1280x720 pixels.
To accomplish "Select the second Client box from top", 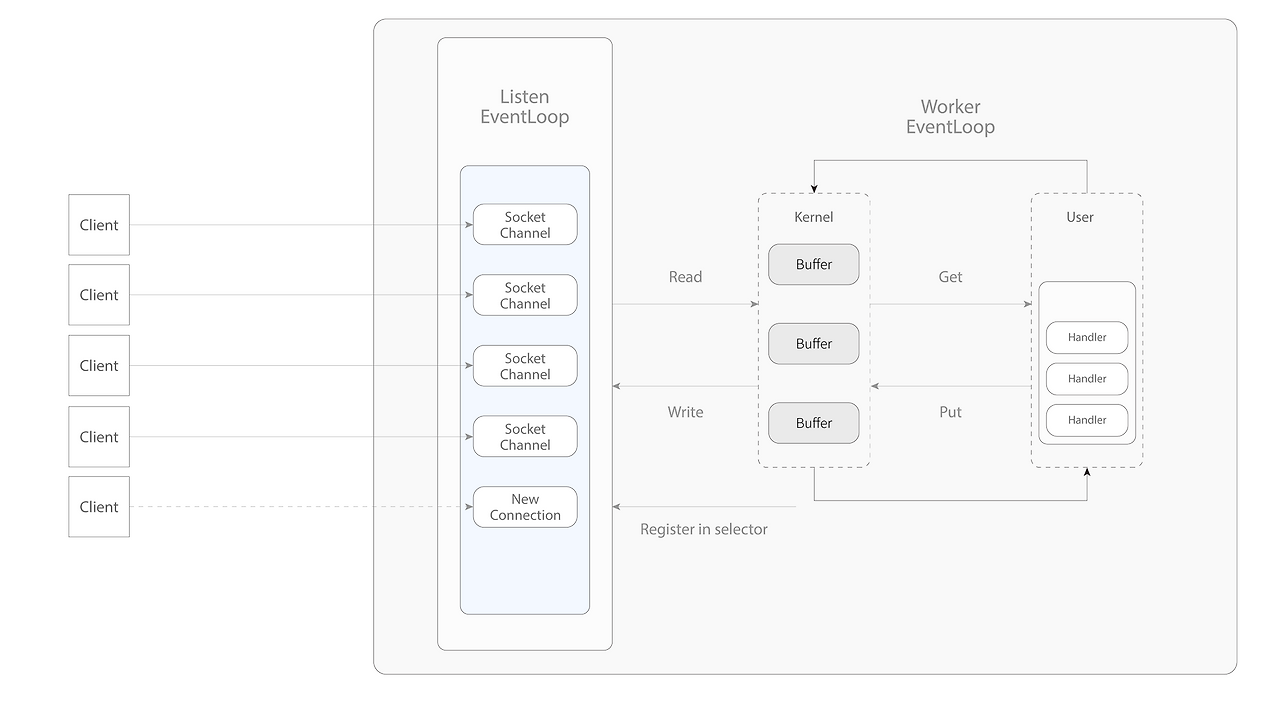I will [x=99, y=295].
